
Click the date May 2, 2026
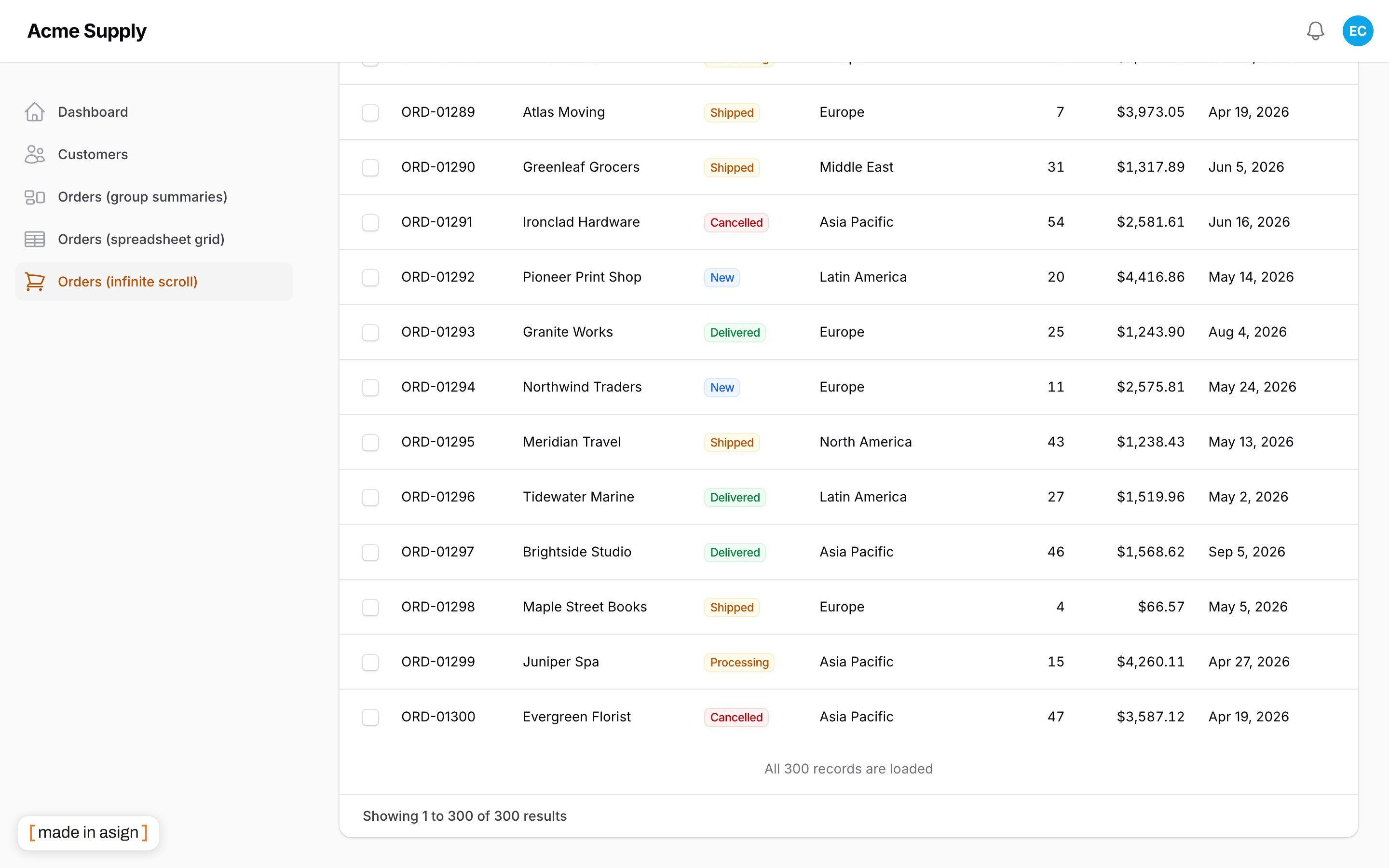(1248, 497)
